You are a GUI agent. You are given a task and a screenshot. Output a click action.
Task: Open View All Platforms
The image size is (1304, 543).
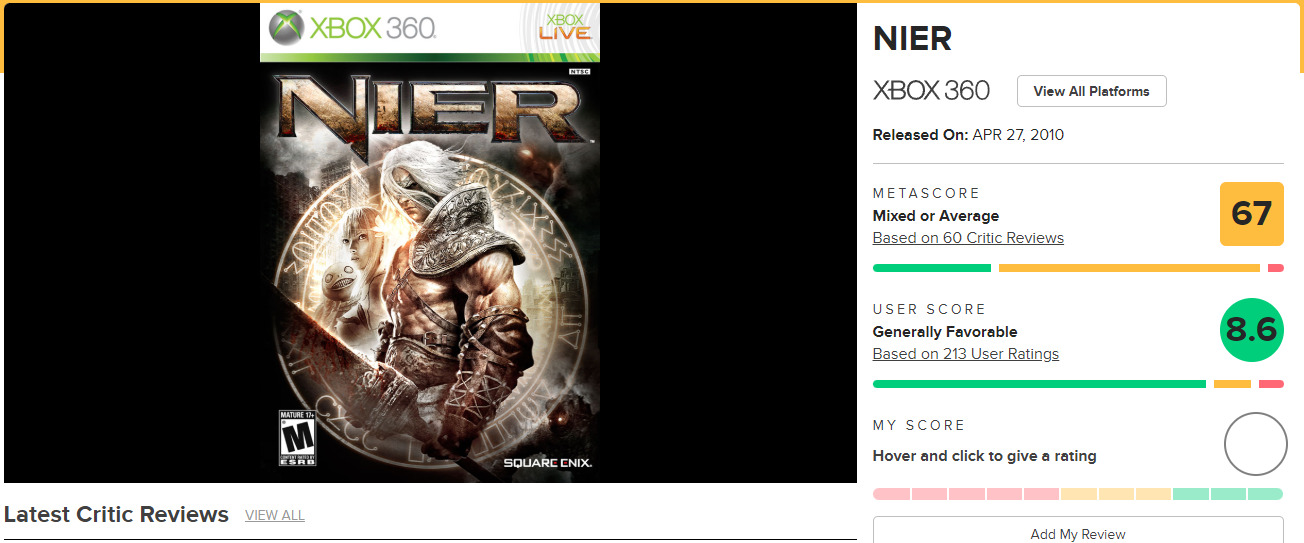(1092, 91)
